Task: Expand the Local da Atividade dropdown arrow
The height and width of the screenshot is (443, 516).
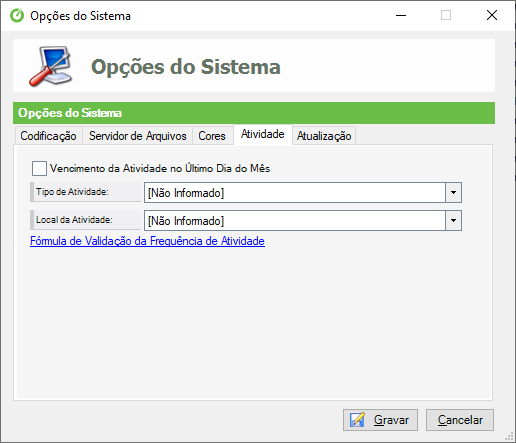Action: [453, 220]
